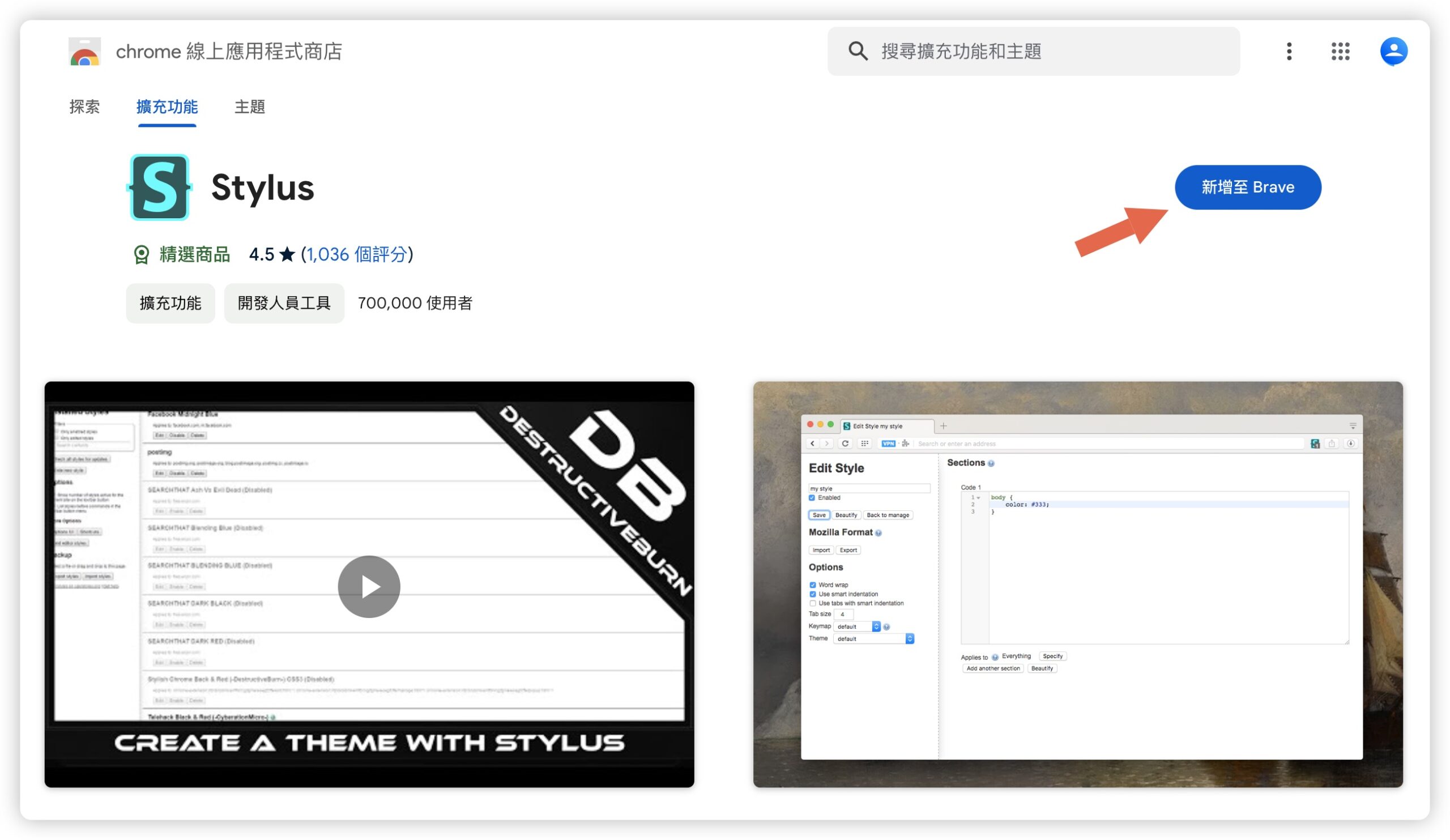Select the 擴充功能 tab
This screenshot has height=840, width=1450.
(x=167, y=106)
